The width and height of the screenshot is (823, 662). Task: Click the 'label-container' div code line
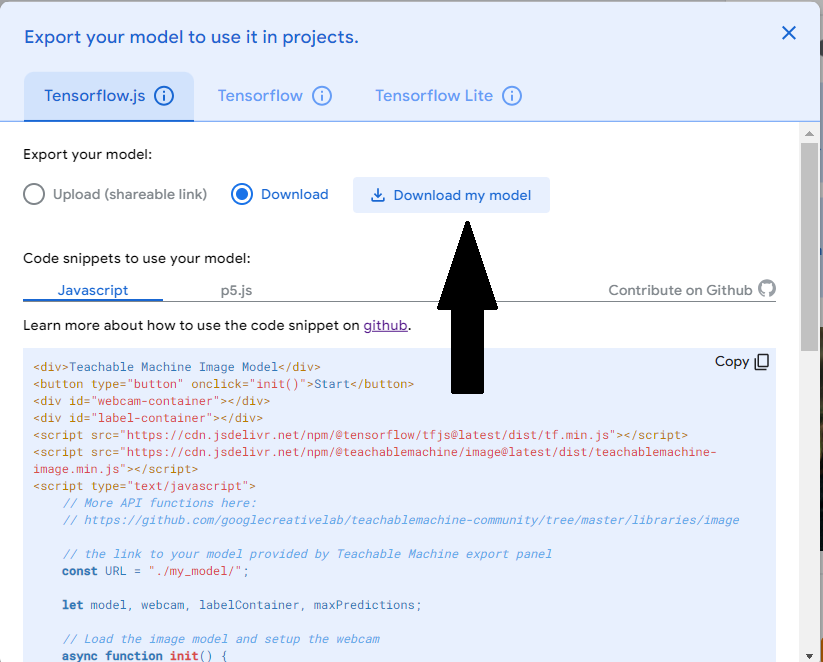(148, 418)
